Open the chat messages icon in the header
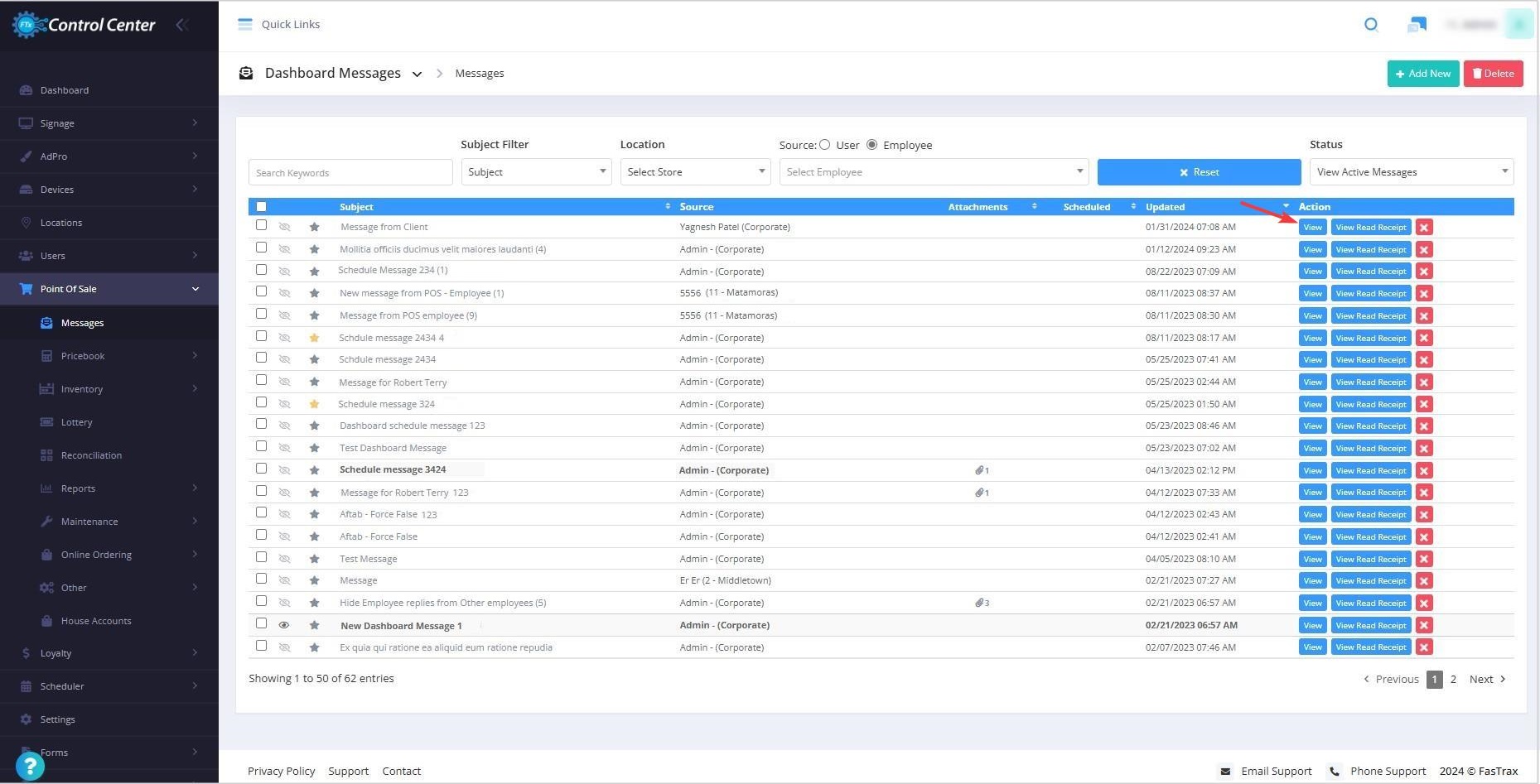 [x=1417, y=25]
